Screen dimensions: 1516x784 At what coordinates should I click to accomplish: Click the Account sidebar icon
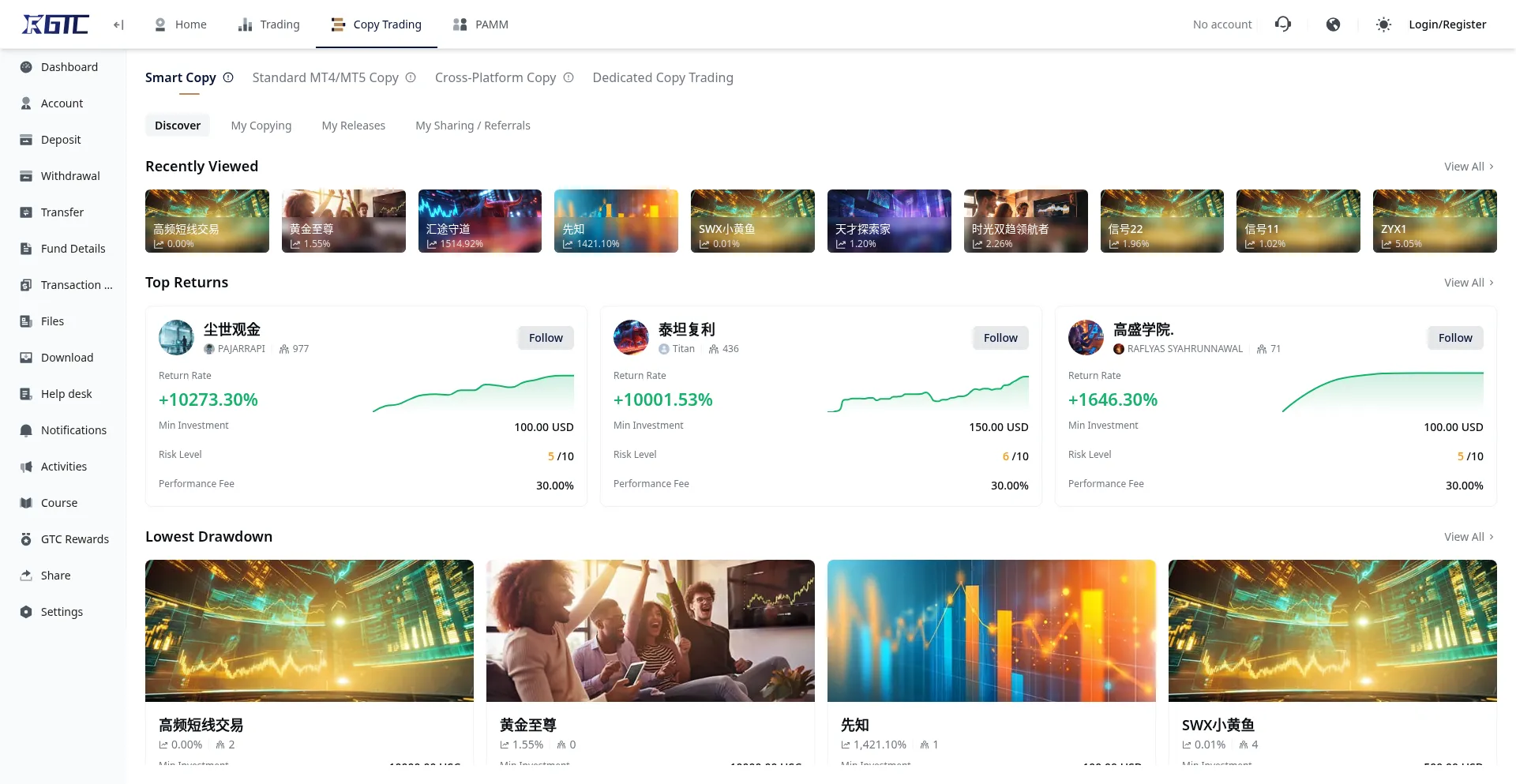click(26, 103)
